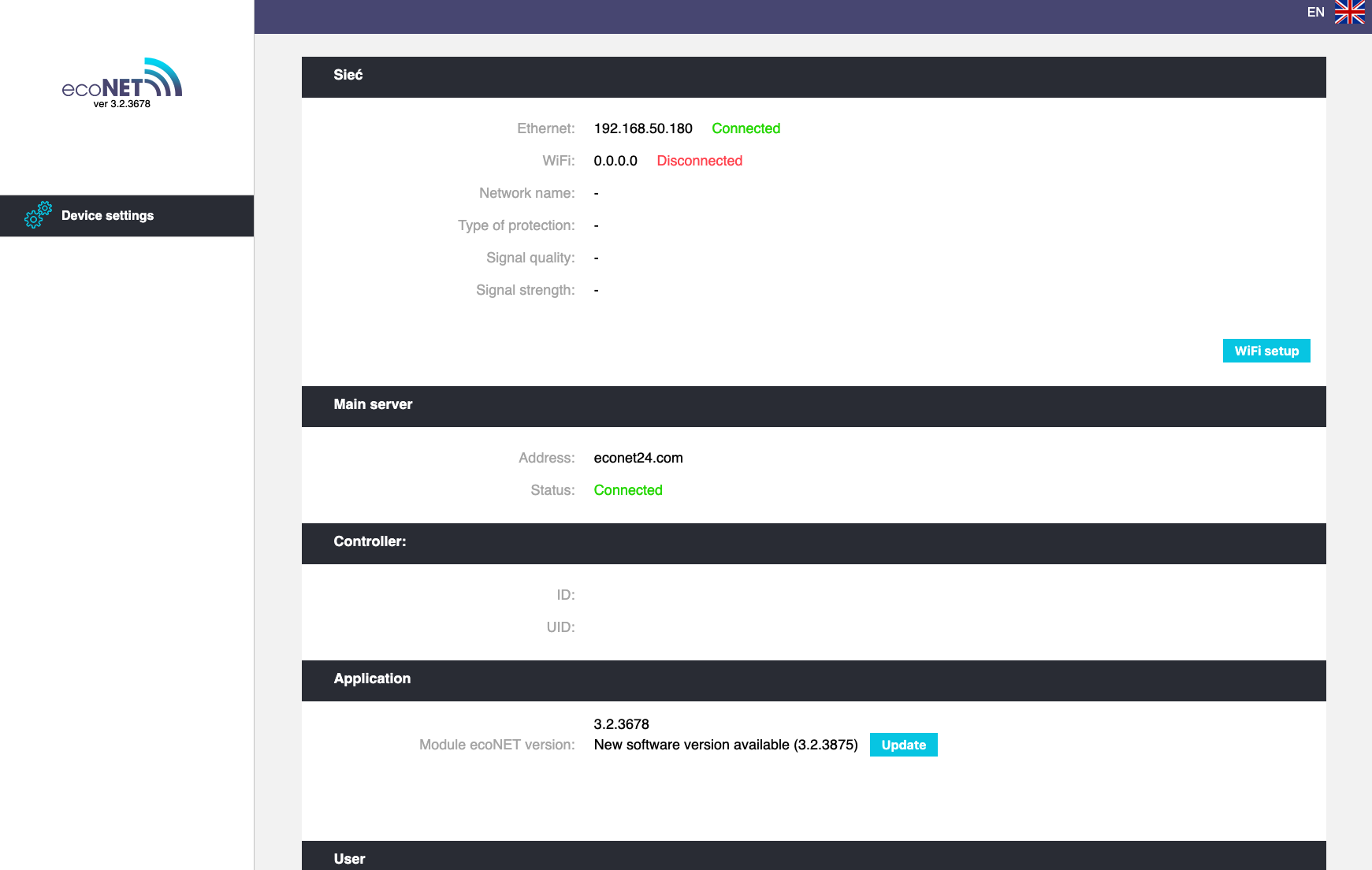This screenshot has height=870, width=1372.
Task: Click the Signal quality label
Action: [x=530, y=258]
